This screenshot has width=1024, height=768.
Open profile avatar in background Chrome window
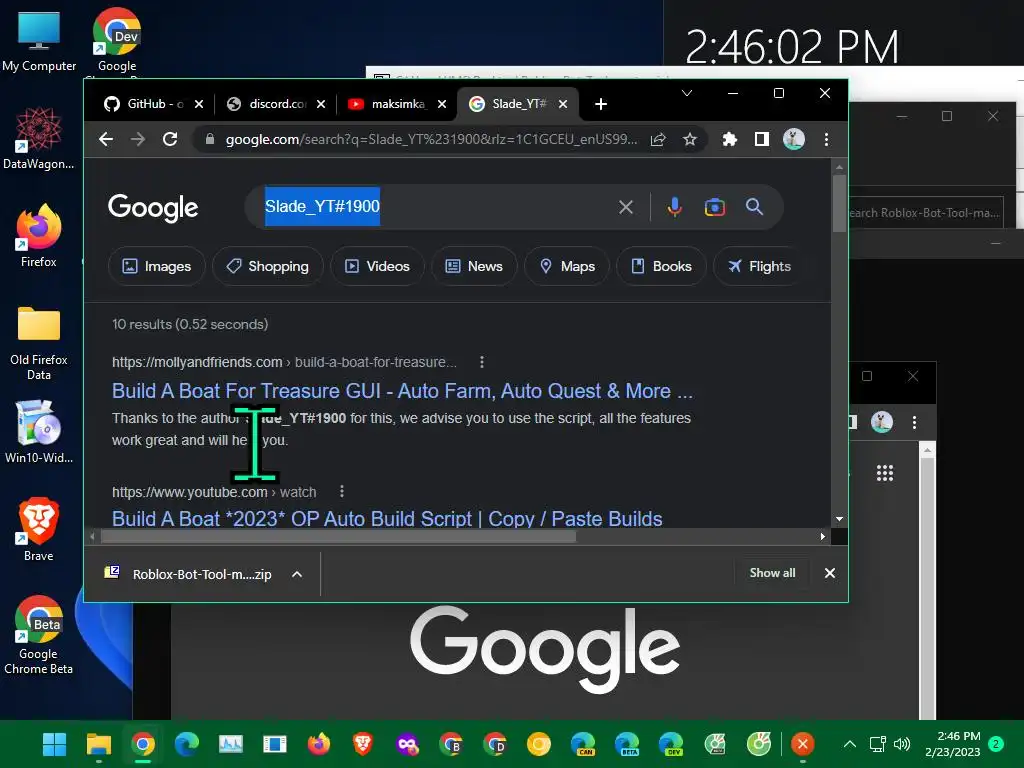[882, 422]
